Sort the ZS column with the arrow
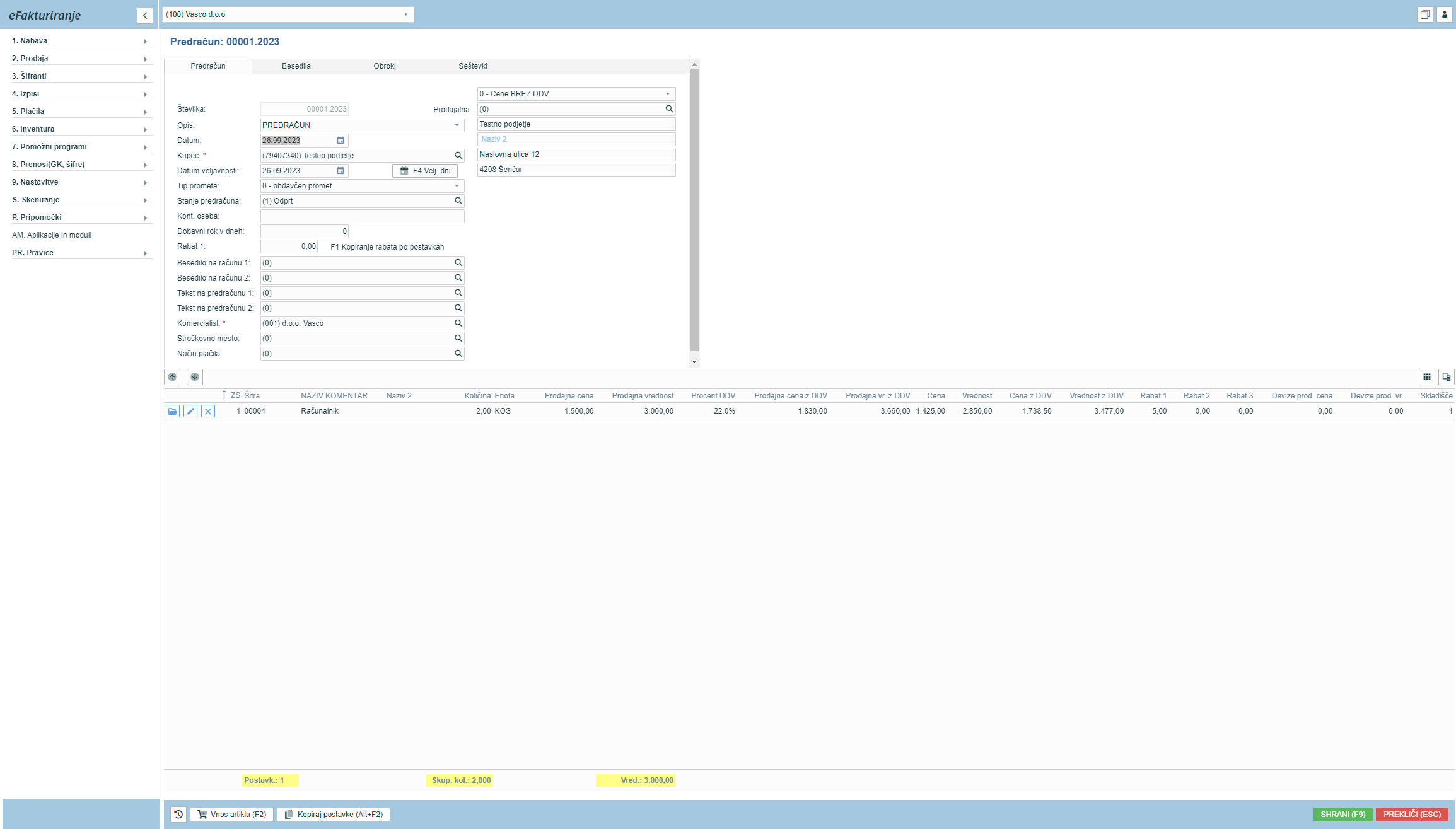Viewport: 1456px width, 829px height. (224, 395)
